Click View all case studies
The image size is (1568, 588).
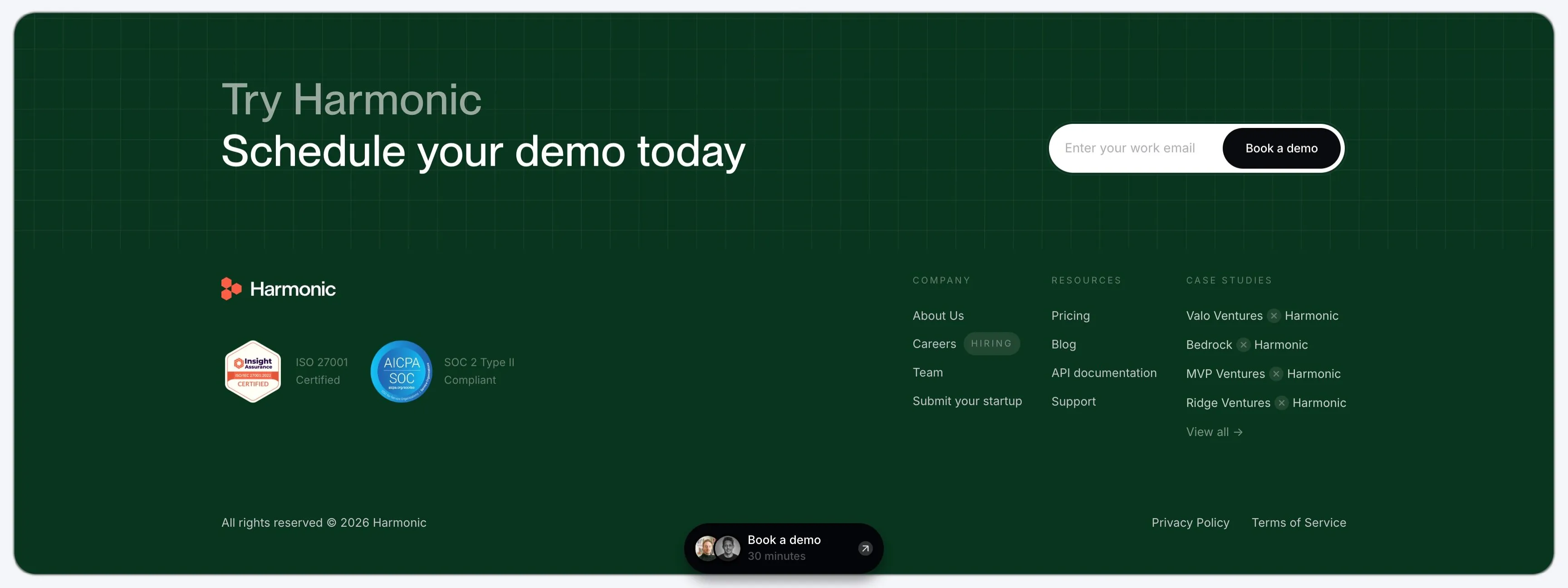tap(1215, 432)
